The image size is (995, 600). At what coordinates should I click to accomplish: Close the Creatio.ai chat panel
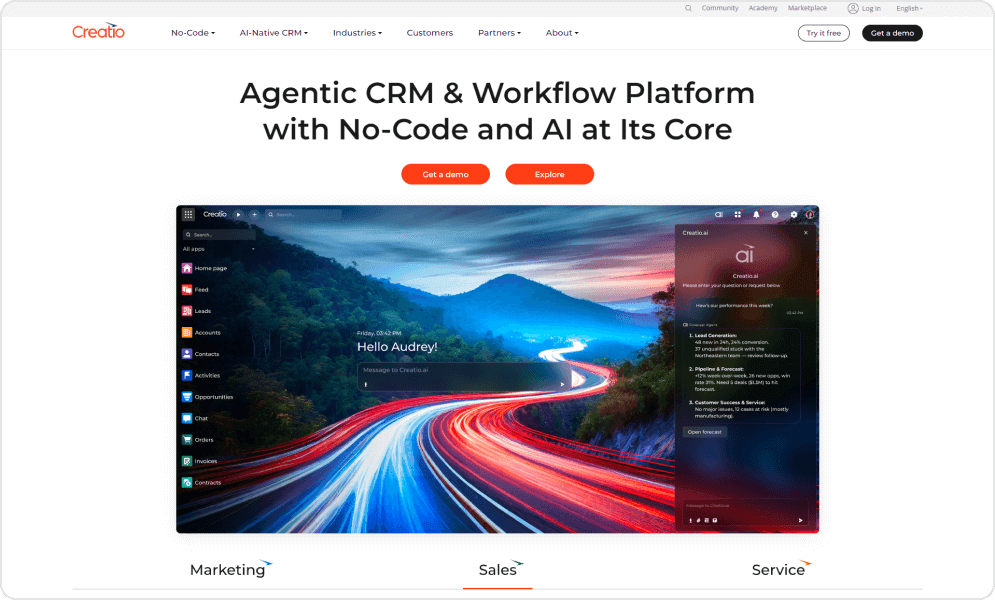[x=806, y=233]
